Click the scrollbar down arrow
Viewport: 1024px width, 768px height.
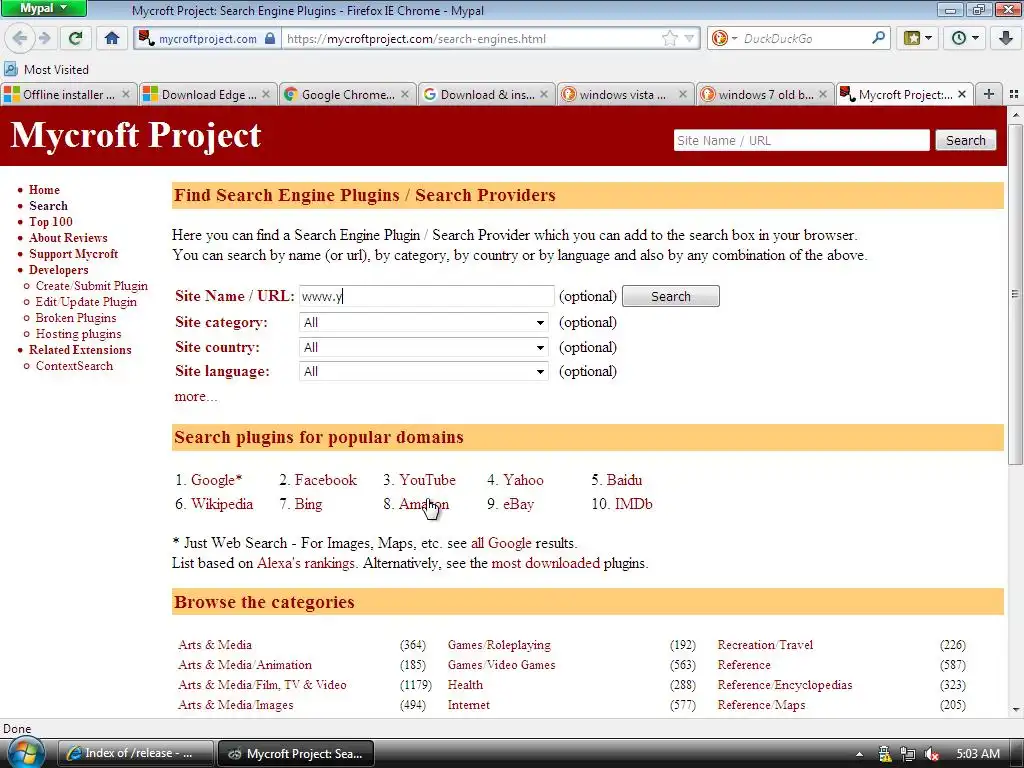pos(1016,709)
